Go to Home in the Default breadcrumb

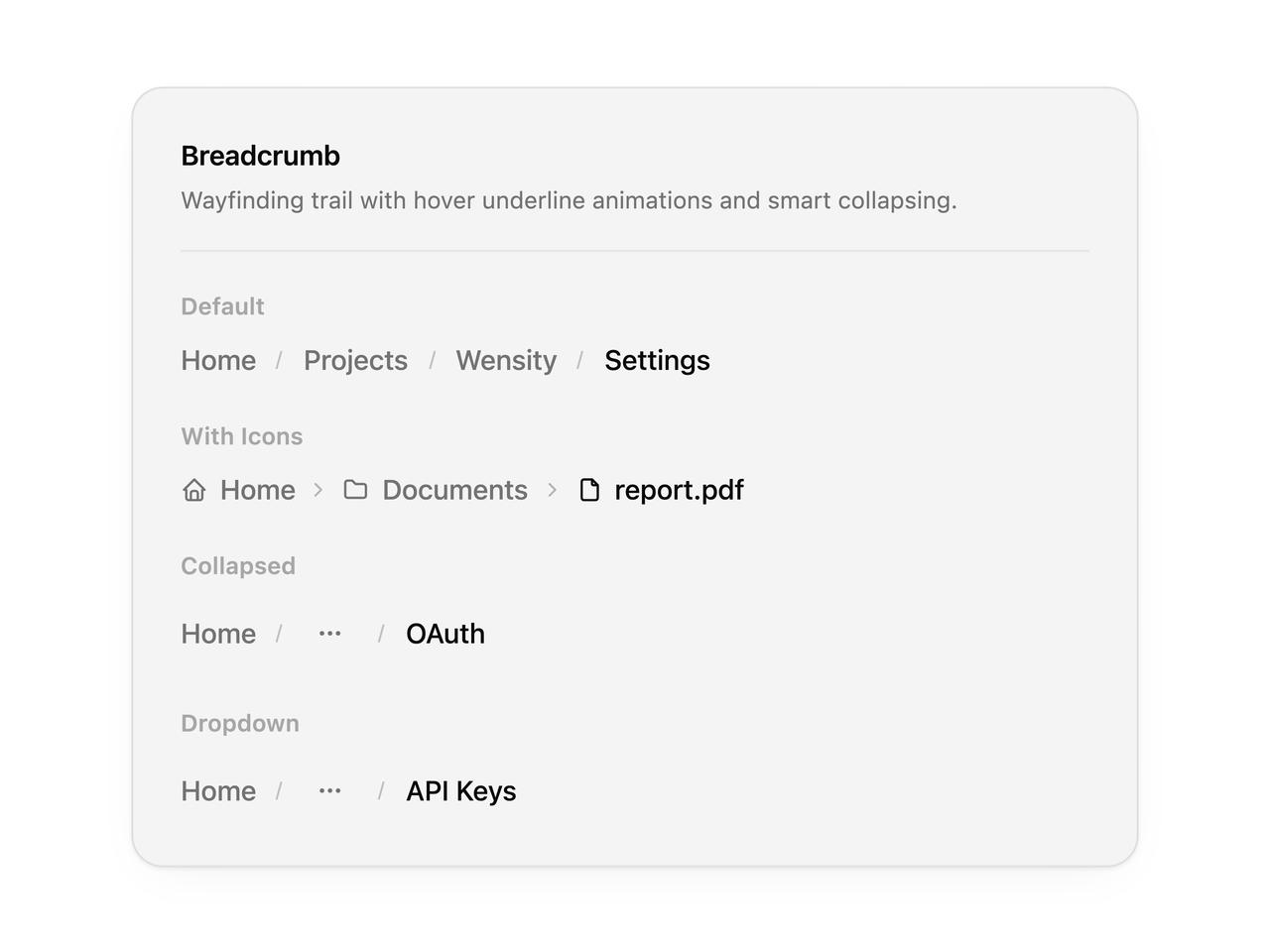(x=218, y=360)
